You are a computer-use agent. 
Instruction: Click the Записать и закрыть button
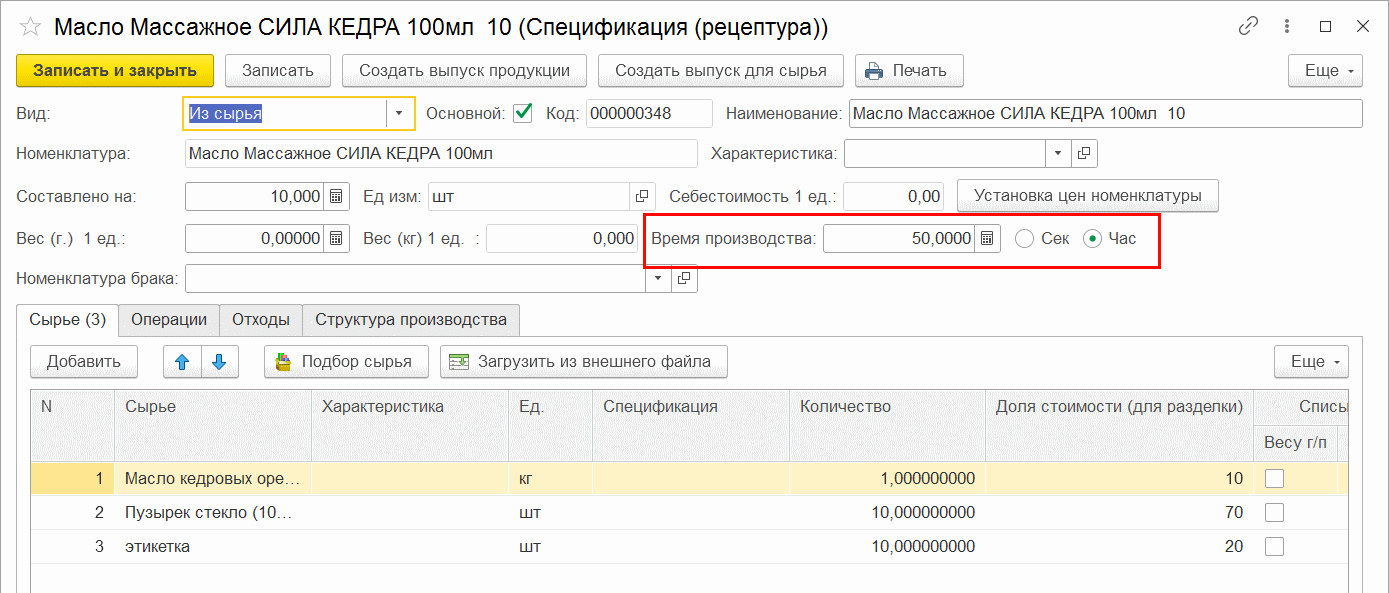115,71
